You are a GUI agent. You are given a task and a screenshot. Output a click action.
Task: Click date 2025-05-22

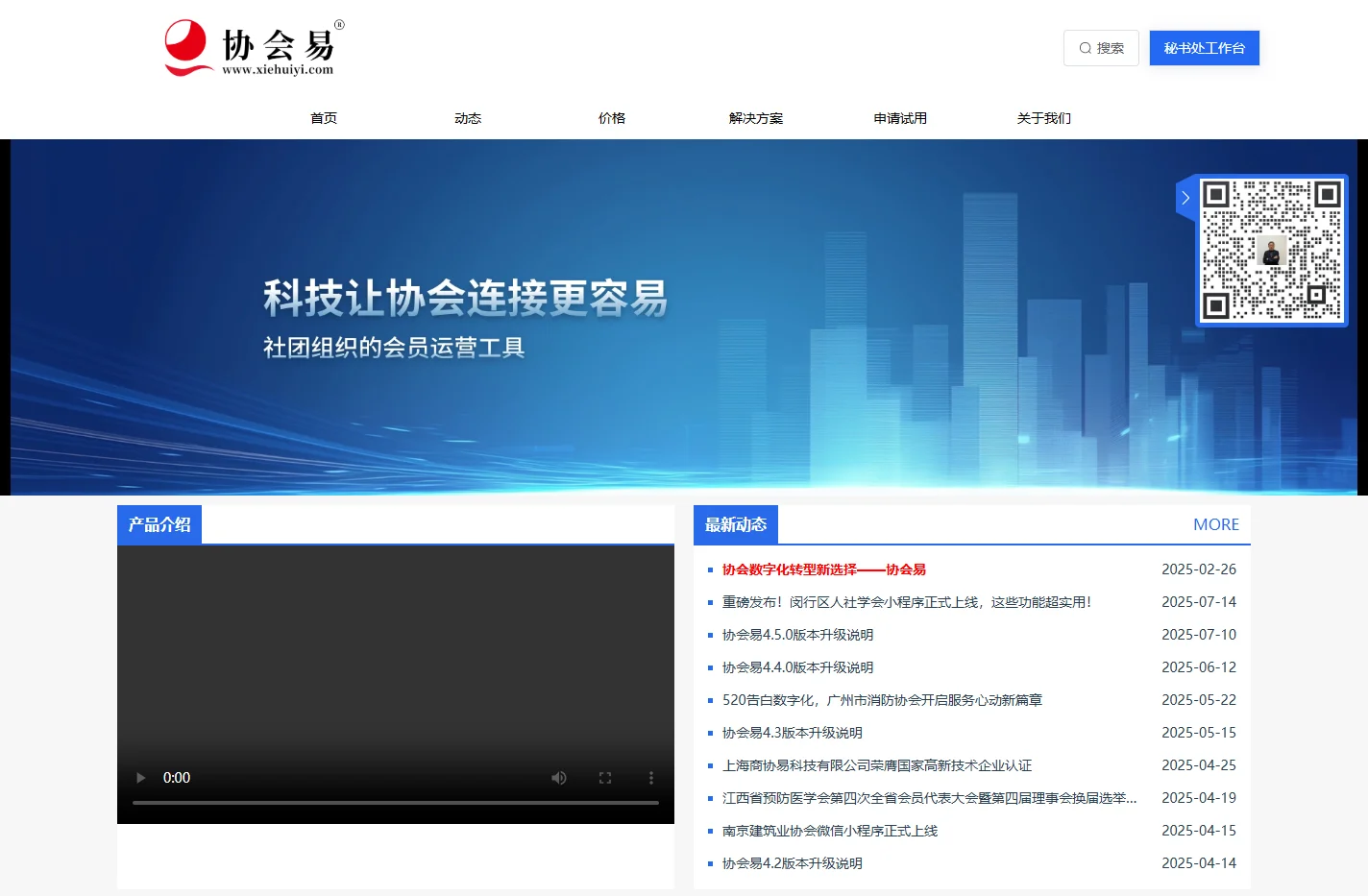coord(1199,700)
